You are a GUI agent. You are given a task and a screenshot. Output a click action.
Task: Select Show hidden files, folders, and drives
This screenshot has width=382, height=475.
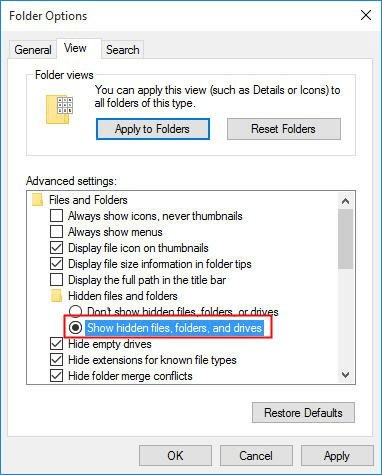[75, 328]
